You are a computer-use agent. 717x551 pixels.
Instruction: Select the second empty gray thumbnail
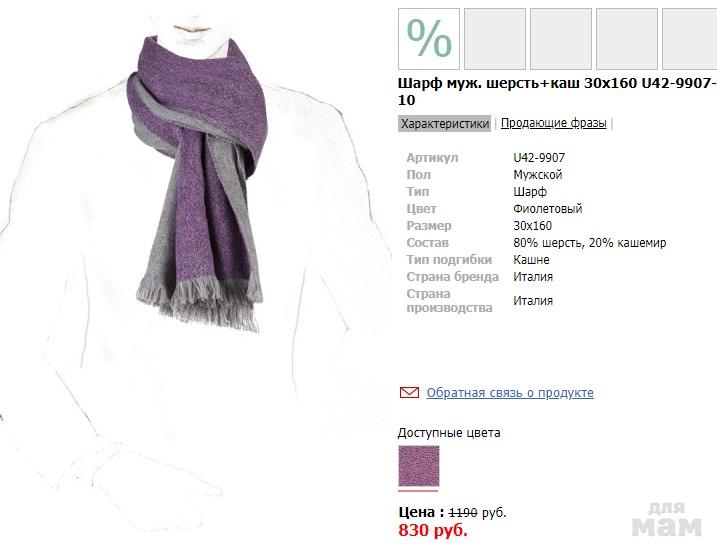(x=561, y=39)
